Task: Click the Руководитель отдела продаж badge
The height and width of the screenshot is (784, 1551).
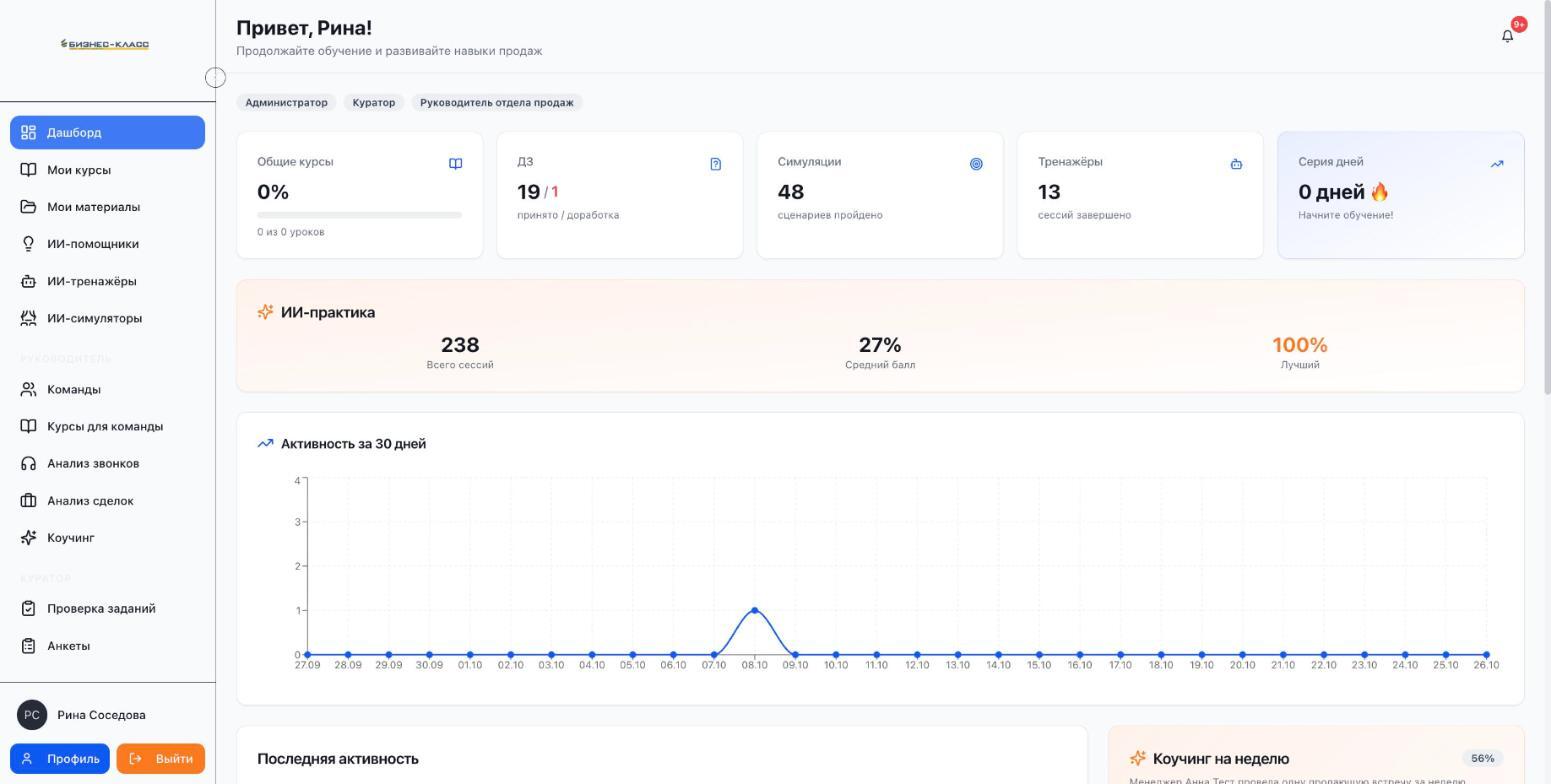Action: pos(497,102)
